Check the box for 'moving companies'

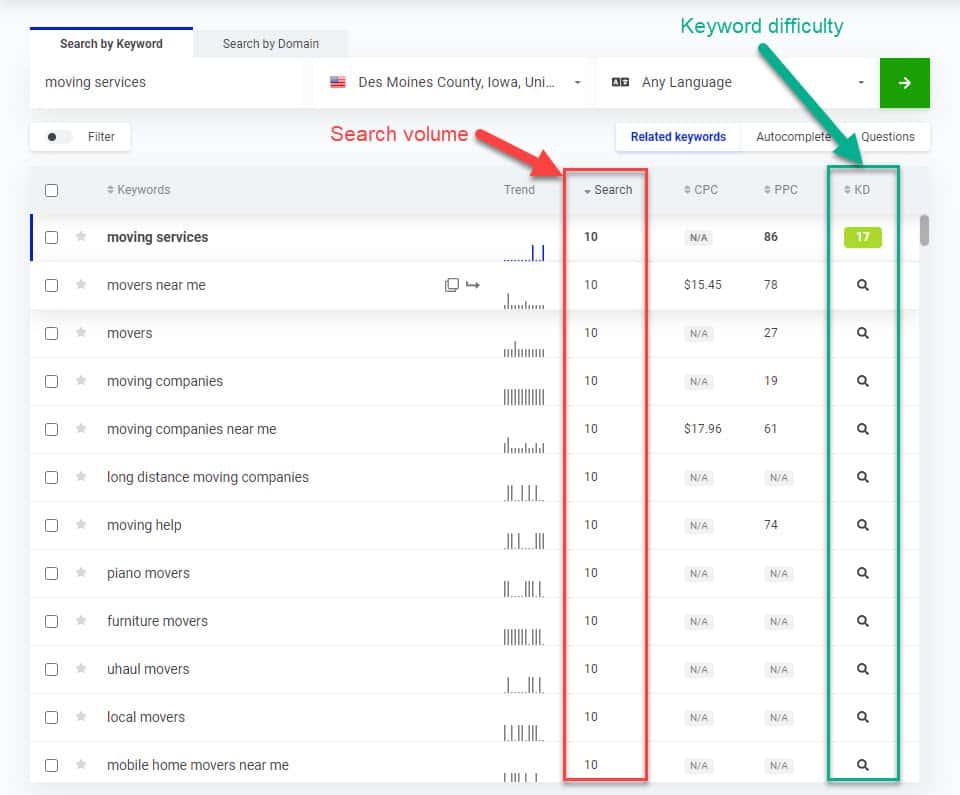(52, 381)
